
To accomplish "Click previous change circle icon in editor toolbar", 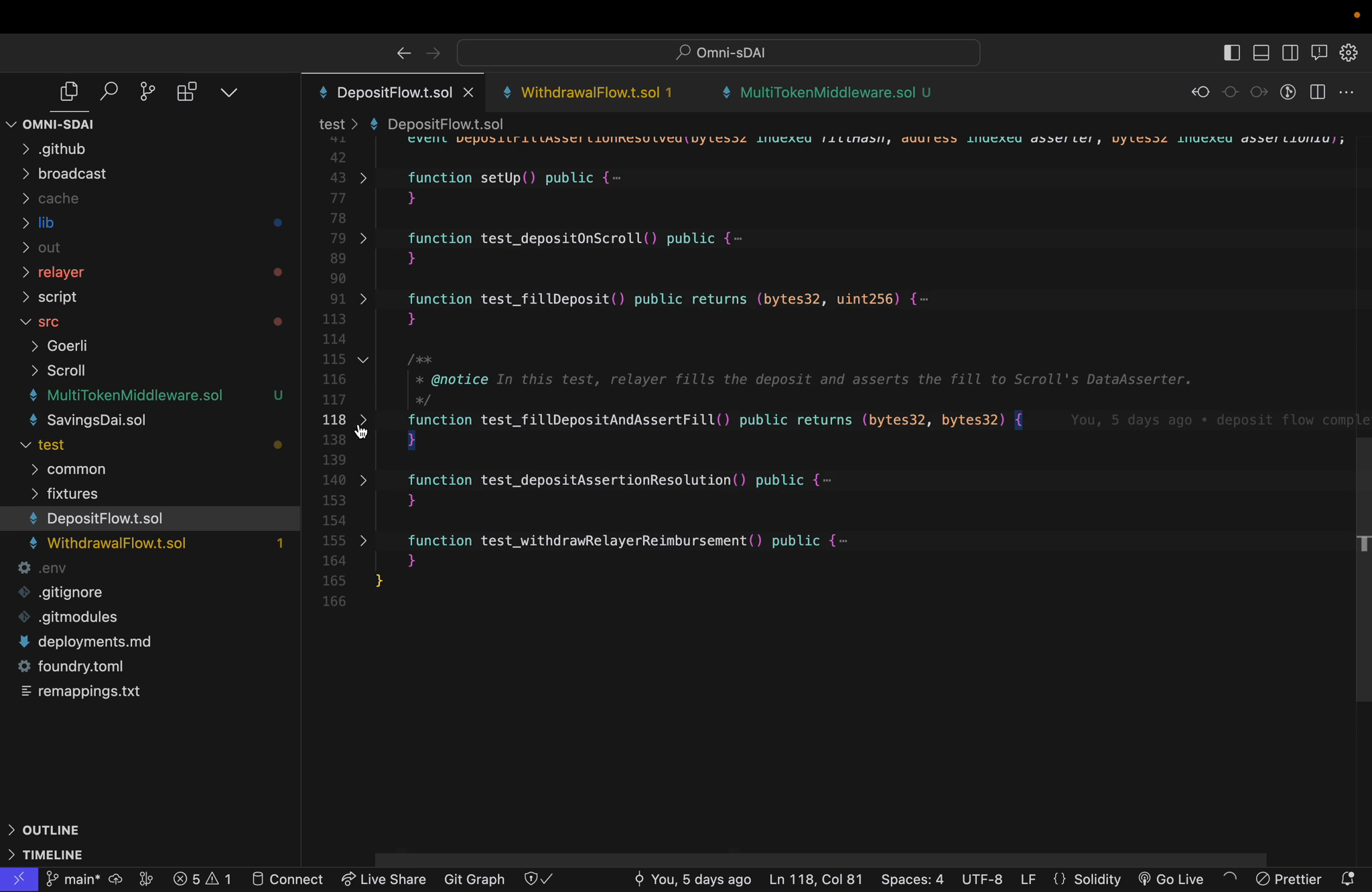I will point(1230,92).
